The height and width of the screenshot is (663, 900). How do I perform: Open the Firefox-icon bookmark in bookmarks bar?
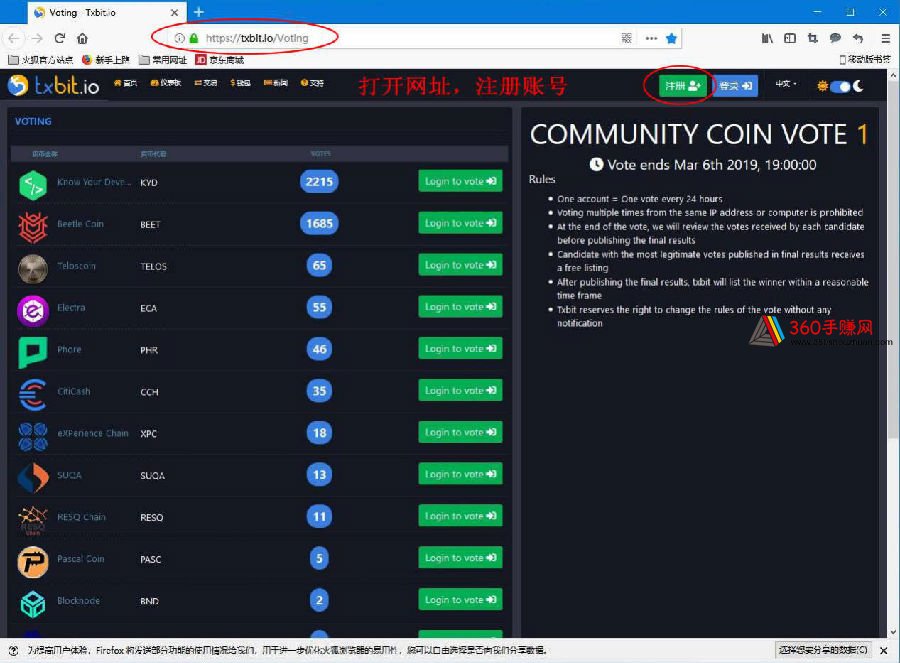pos(106,60)
